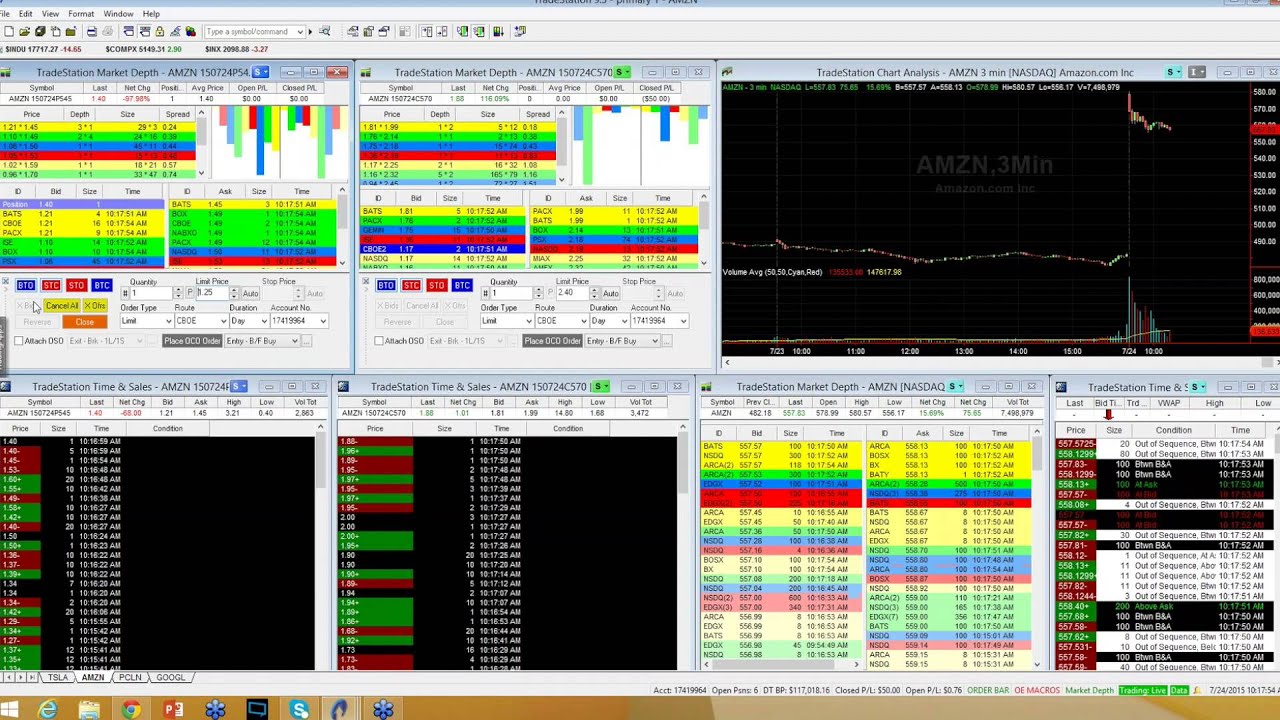1280x720 pixels.
Task: Click the orange Close position button
Action: (x=85, y=322)
